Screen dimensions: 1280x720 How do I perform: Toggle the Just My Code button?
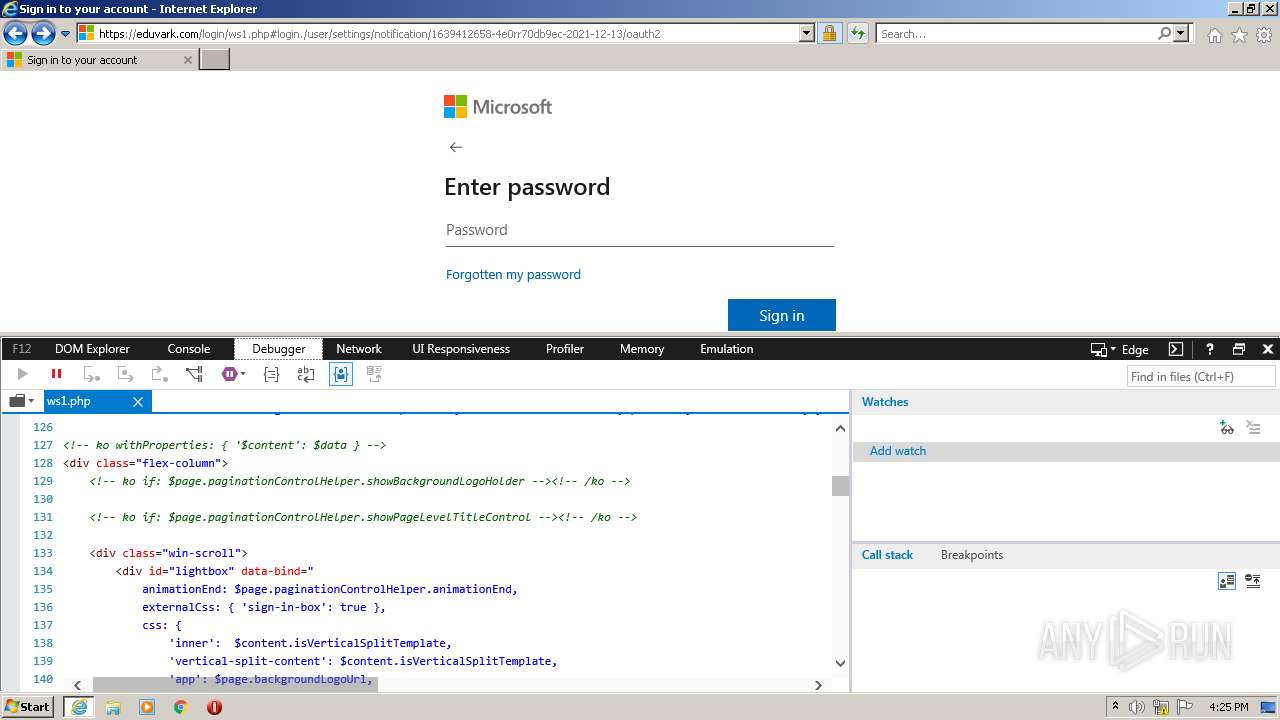[x=341, y=374]
